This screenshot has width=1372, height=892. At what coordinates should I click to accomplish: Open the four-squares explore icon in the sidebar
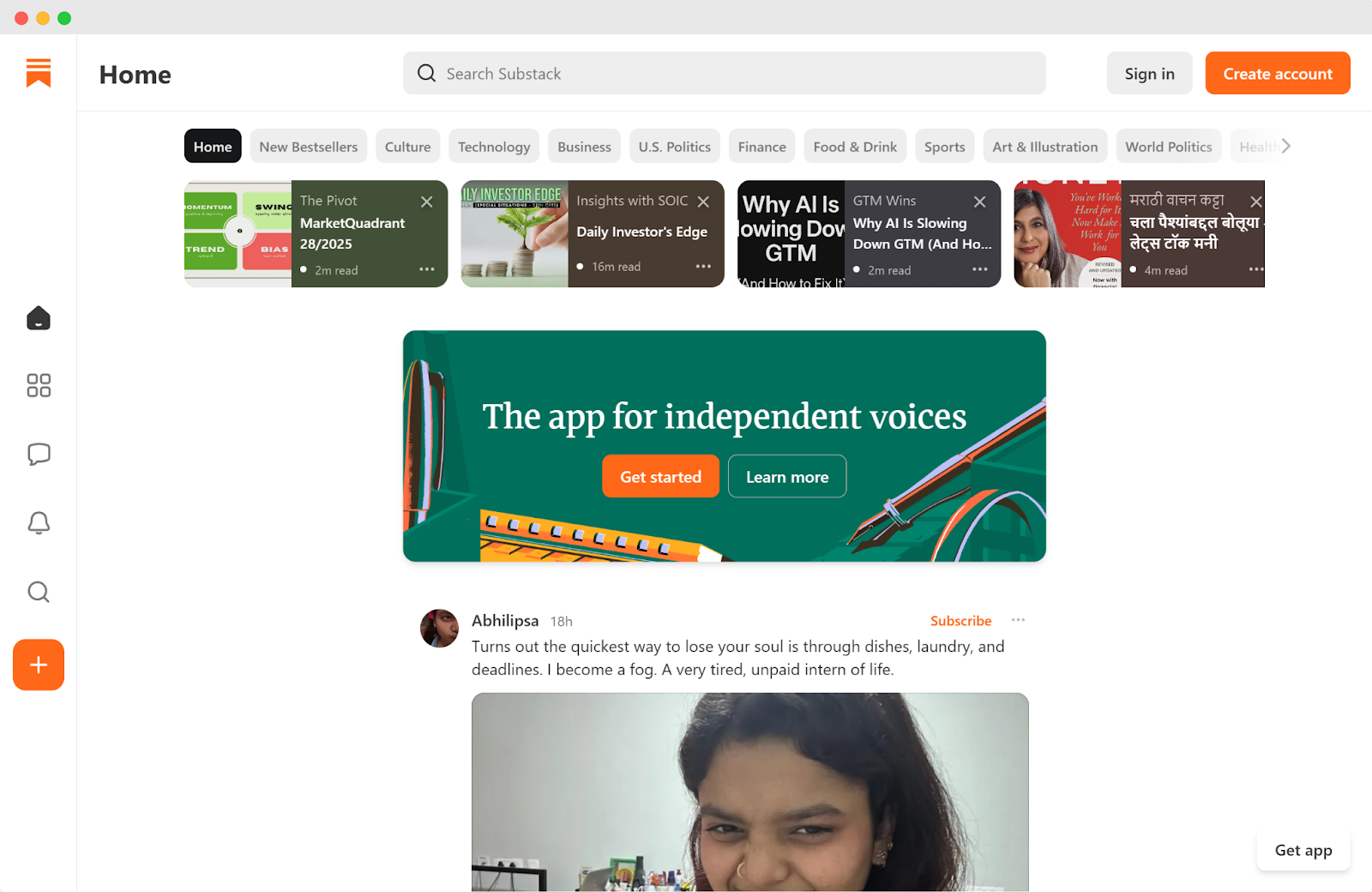click(39, 385)
